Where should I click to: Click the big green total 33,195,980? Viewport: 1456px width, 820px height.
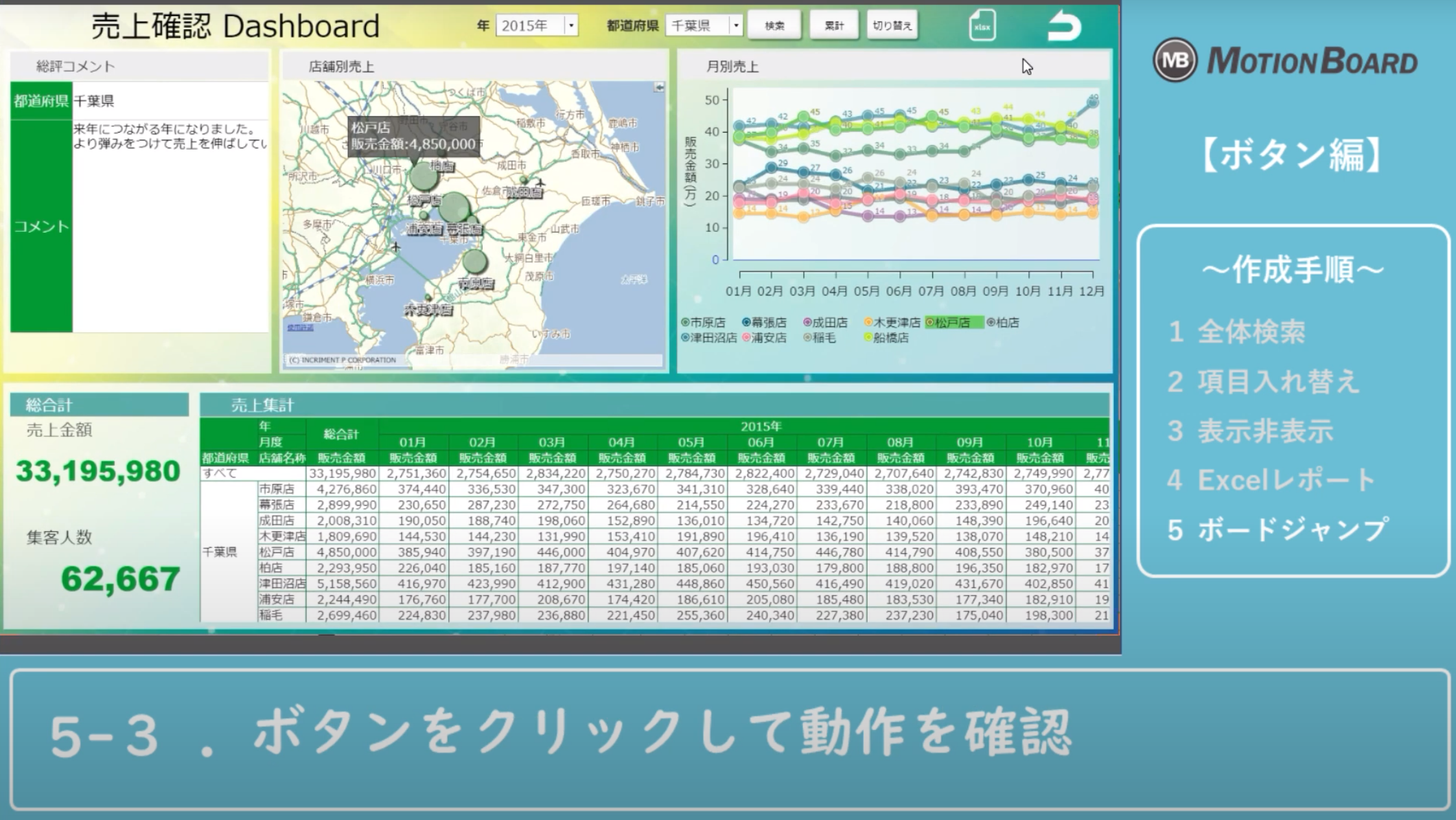98,472
